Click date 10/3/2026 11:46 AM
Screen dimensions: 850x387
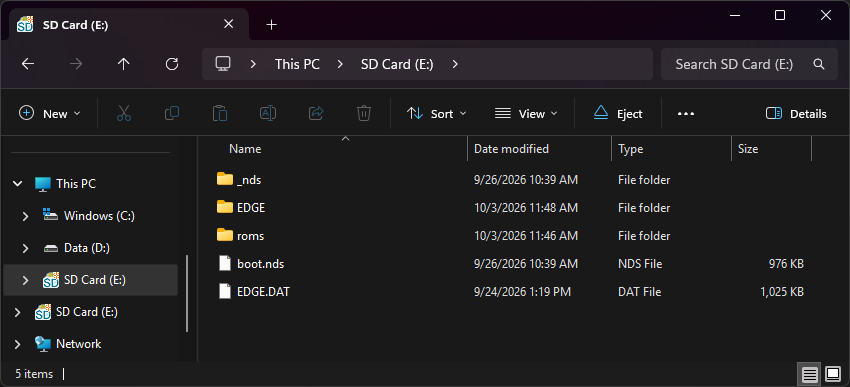coord(526,236)
